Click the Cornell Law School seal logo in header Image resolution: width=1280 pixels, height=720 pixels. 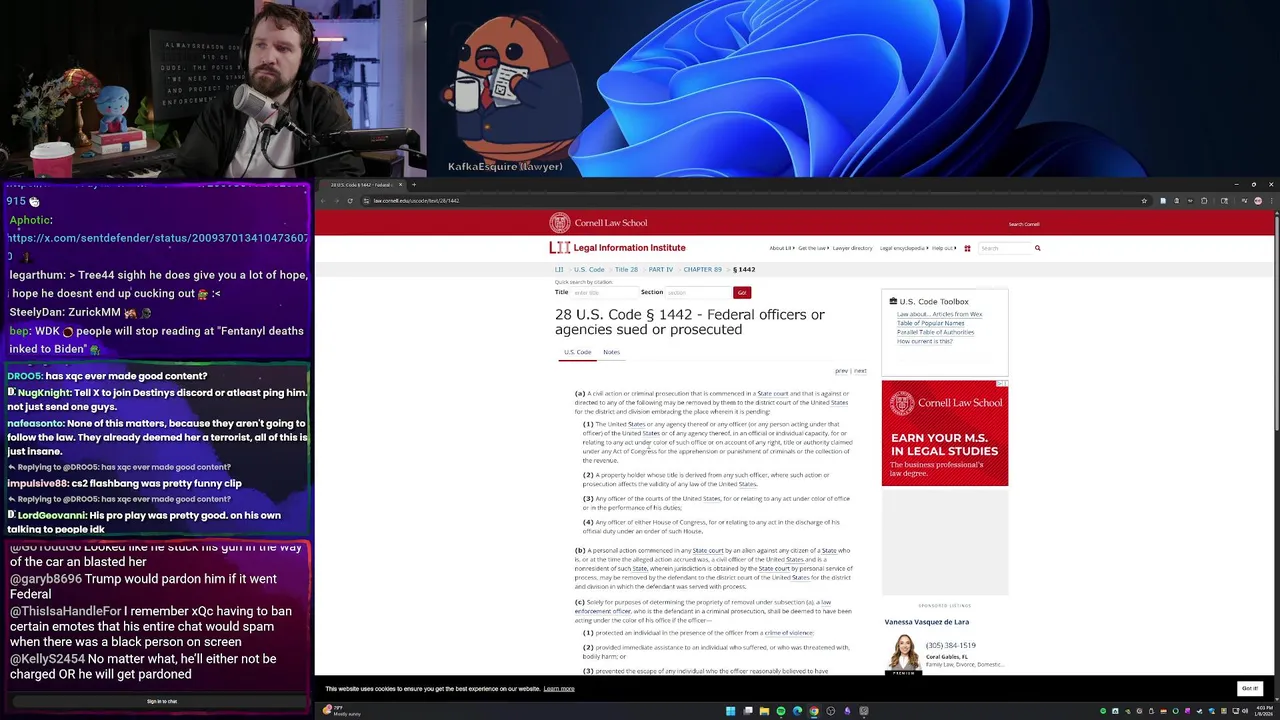(559, 223)
